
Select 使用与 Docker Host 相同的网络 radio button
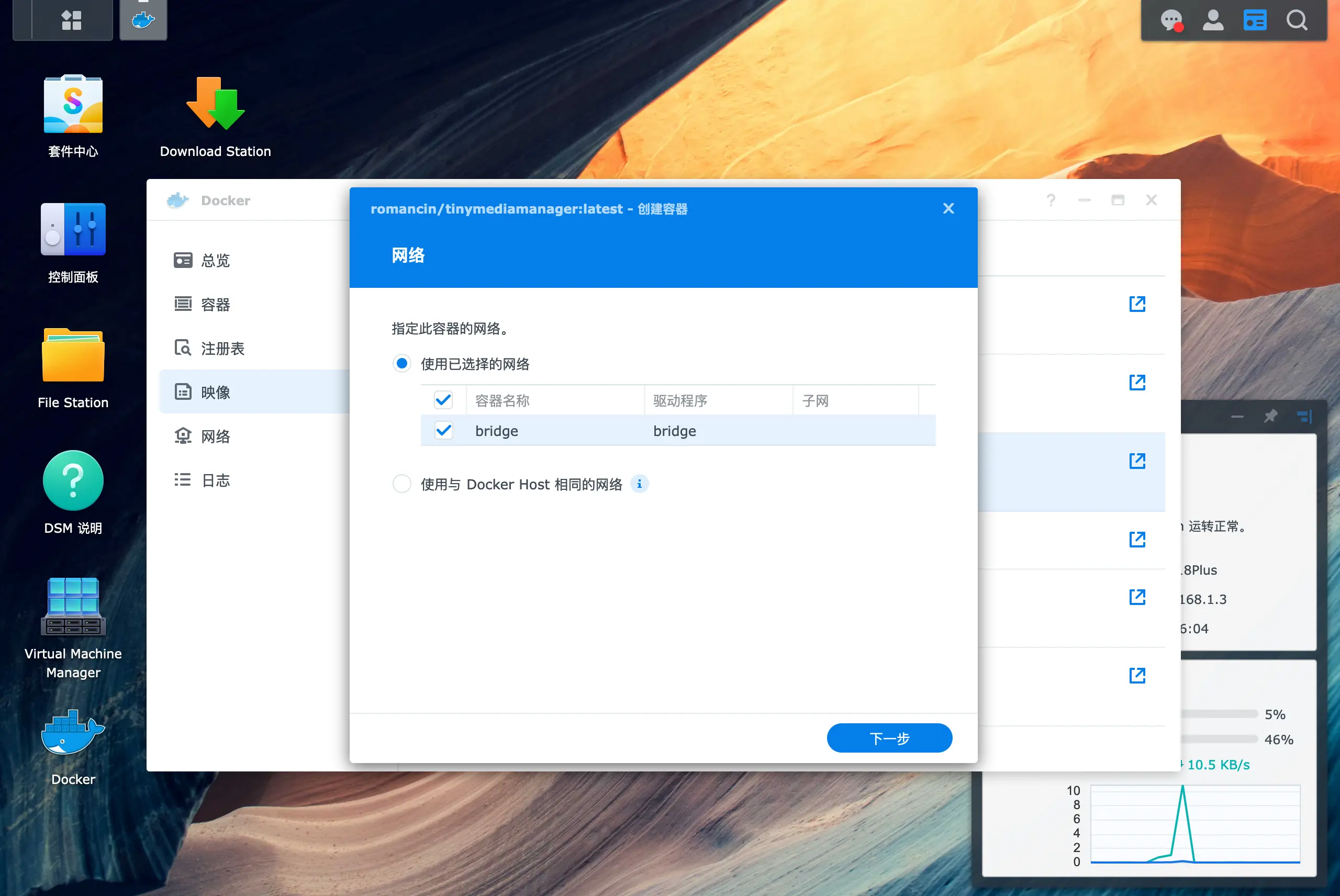tap(401, 484)
